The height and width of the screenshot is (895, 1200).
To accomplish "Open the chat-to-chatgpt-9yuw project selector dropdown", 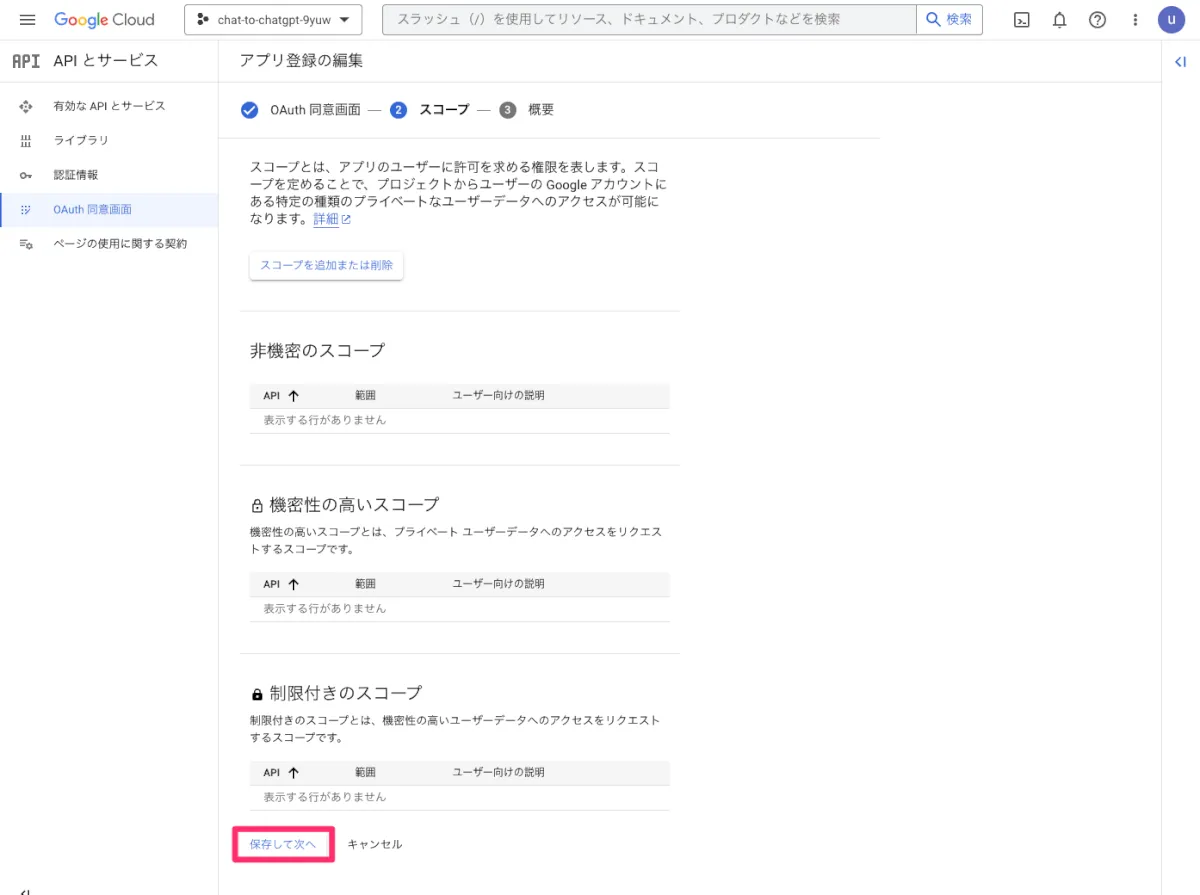I will [273, 20].
